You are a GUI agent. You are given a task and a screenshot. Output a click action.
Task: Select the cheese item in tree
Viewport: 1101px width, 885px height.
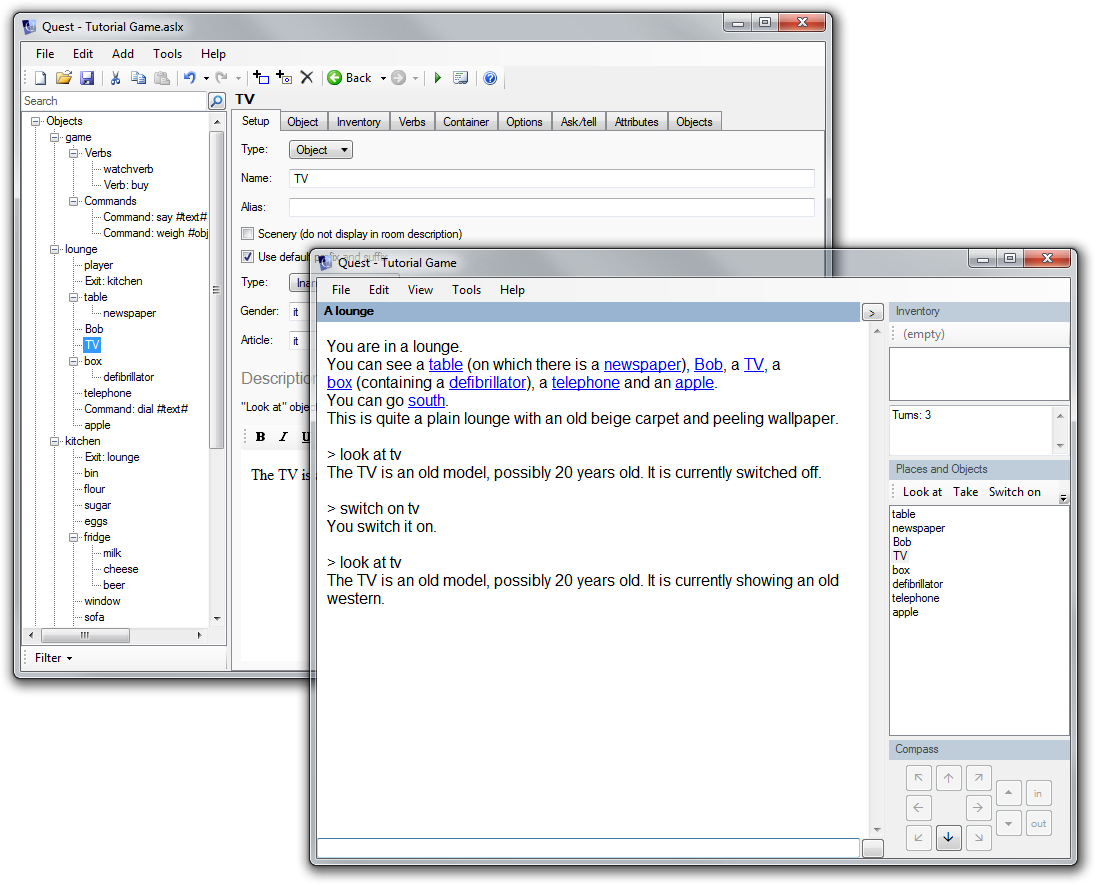[121, 569]
